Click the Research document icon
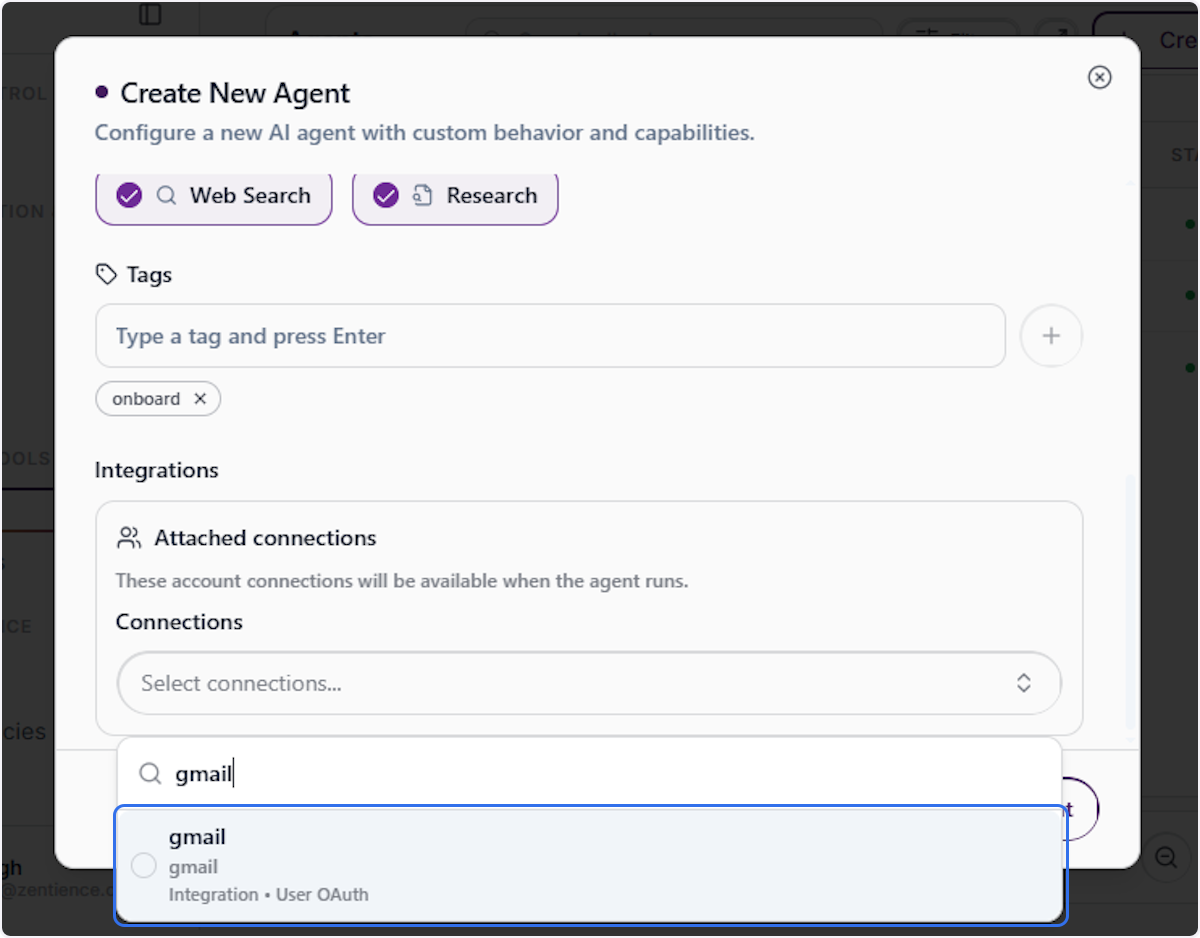Image resolution: width=1200 pixels, height=938 pixels. pyautogui.click(x=423, y=196)
